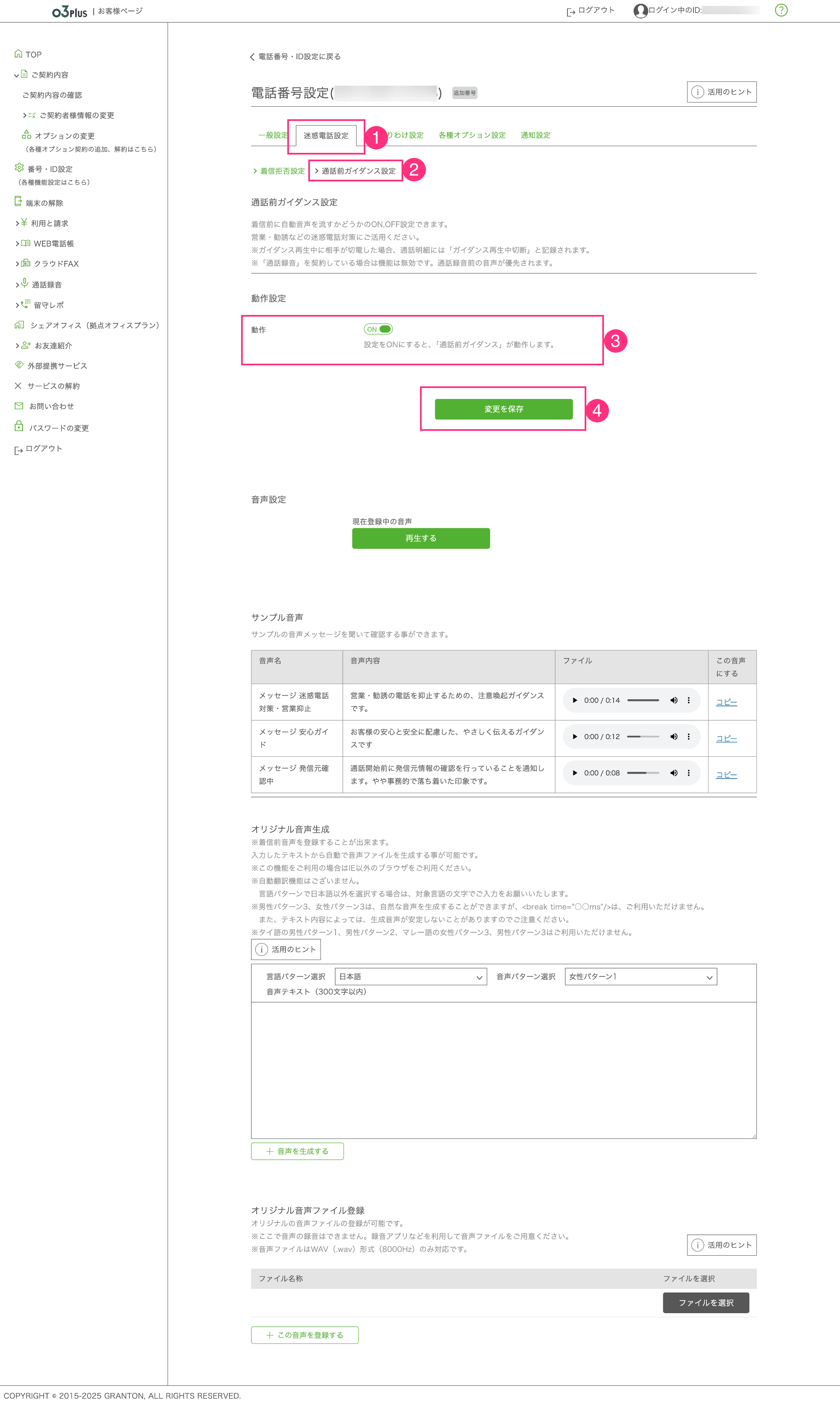Play the メッセージ 迷惑電話対策・営業抑止 sample audio
840x1406 pixels.
(575, 700)
